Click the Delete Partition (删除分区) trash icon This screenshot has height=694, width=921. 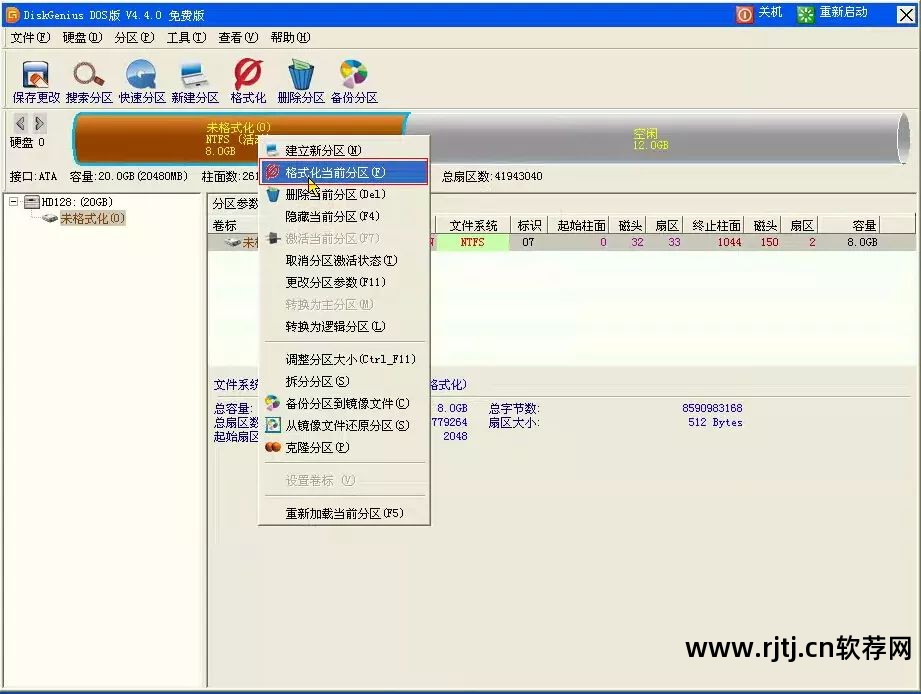coord(301,82)
